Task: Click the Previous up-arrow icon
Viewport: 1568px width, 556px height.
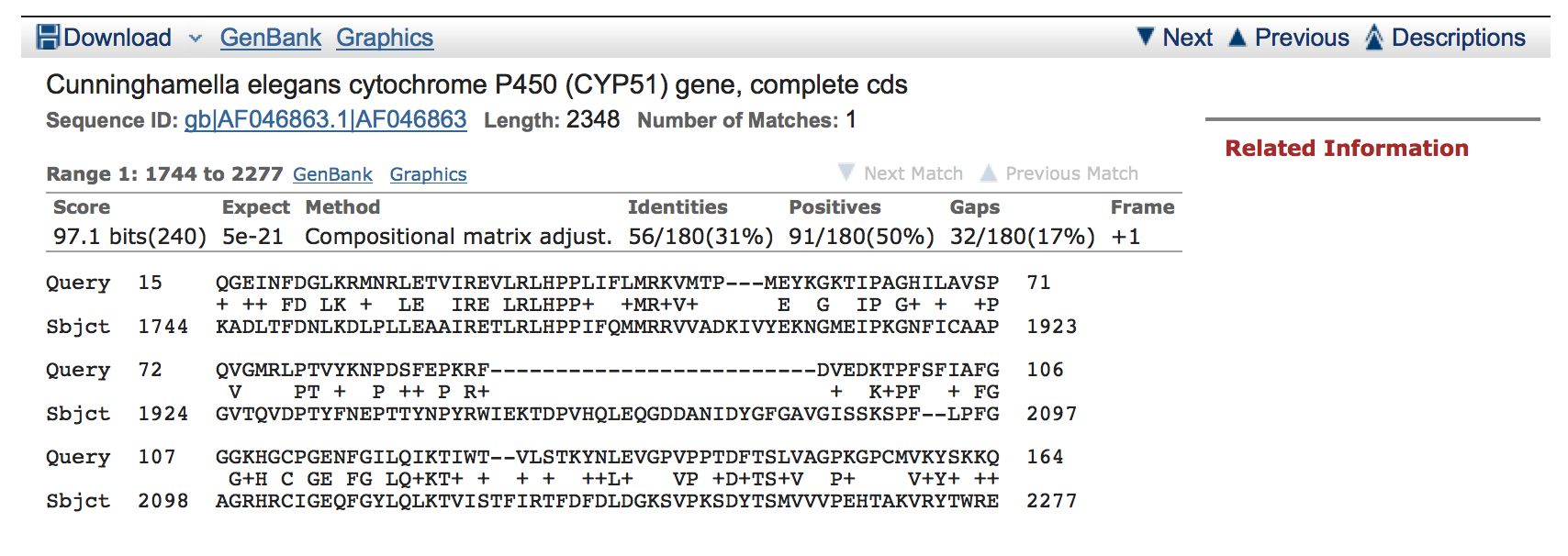Action: (x=1238, y=37)
